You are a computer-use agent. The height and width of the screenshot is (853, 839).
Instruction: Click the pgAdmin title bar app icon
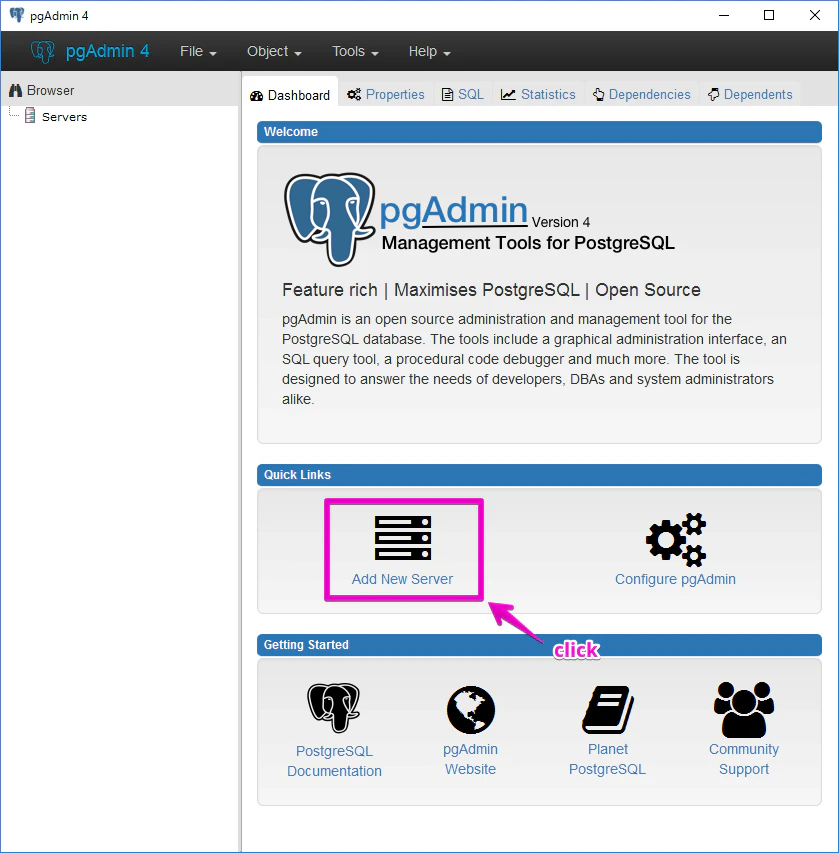[x=17, y=15]
